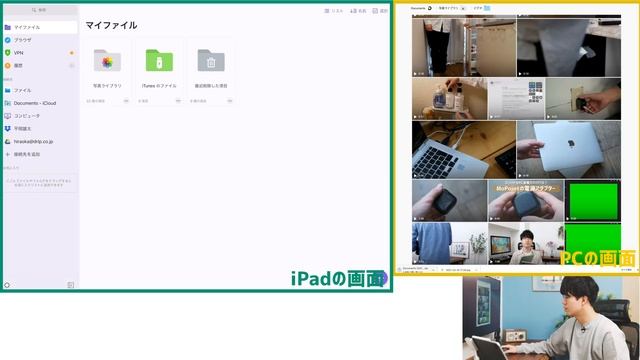Click the plus 接続先を追加 item

click(x=40, y=154)
